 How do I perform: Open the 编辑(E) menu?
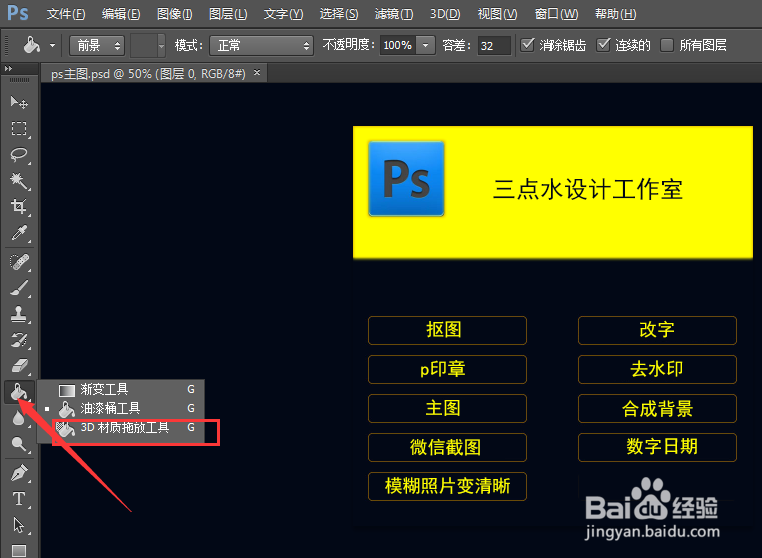(121, 14)
